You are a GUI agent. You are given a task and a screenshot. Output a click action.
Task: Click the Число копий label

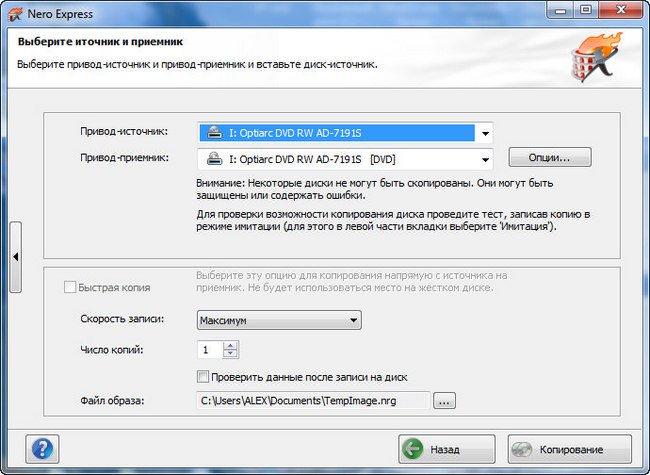click(112, 350)
